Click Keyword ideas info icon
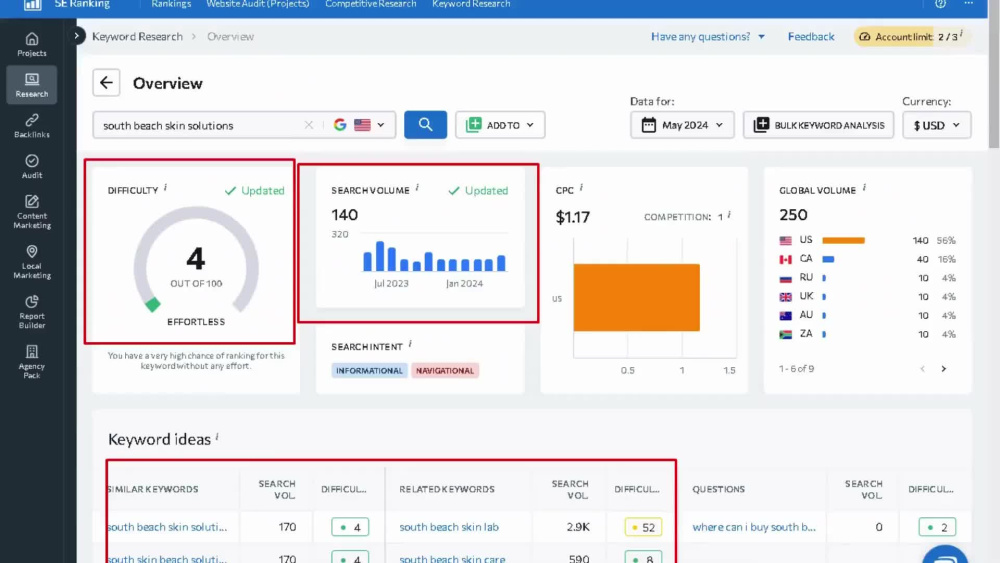 pyautogui.click(x=217, y=437)
